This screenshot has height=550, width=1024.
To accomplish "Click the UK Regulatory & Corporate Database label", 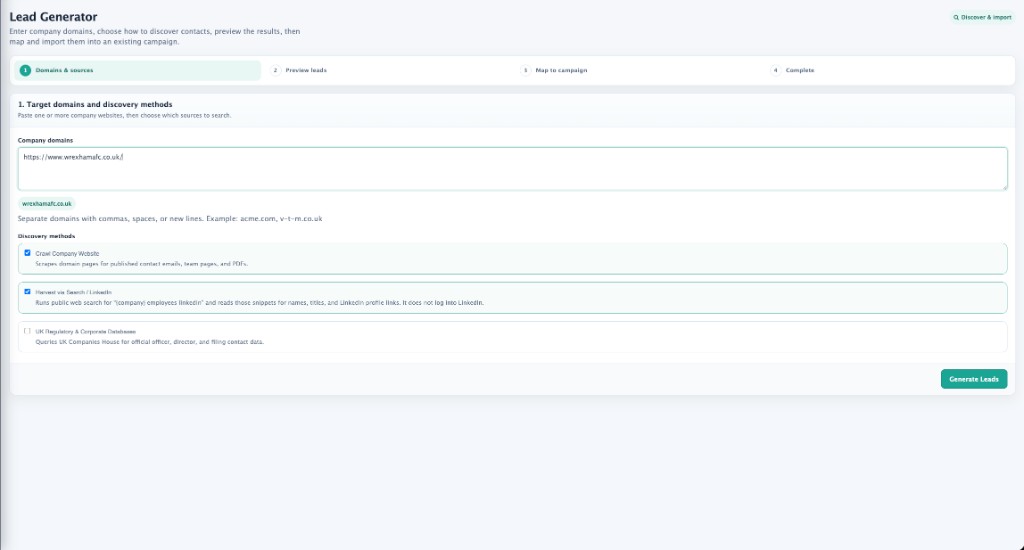I will click(86, 332).
